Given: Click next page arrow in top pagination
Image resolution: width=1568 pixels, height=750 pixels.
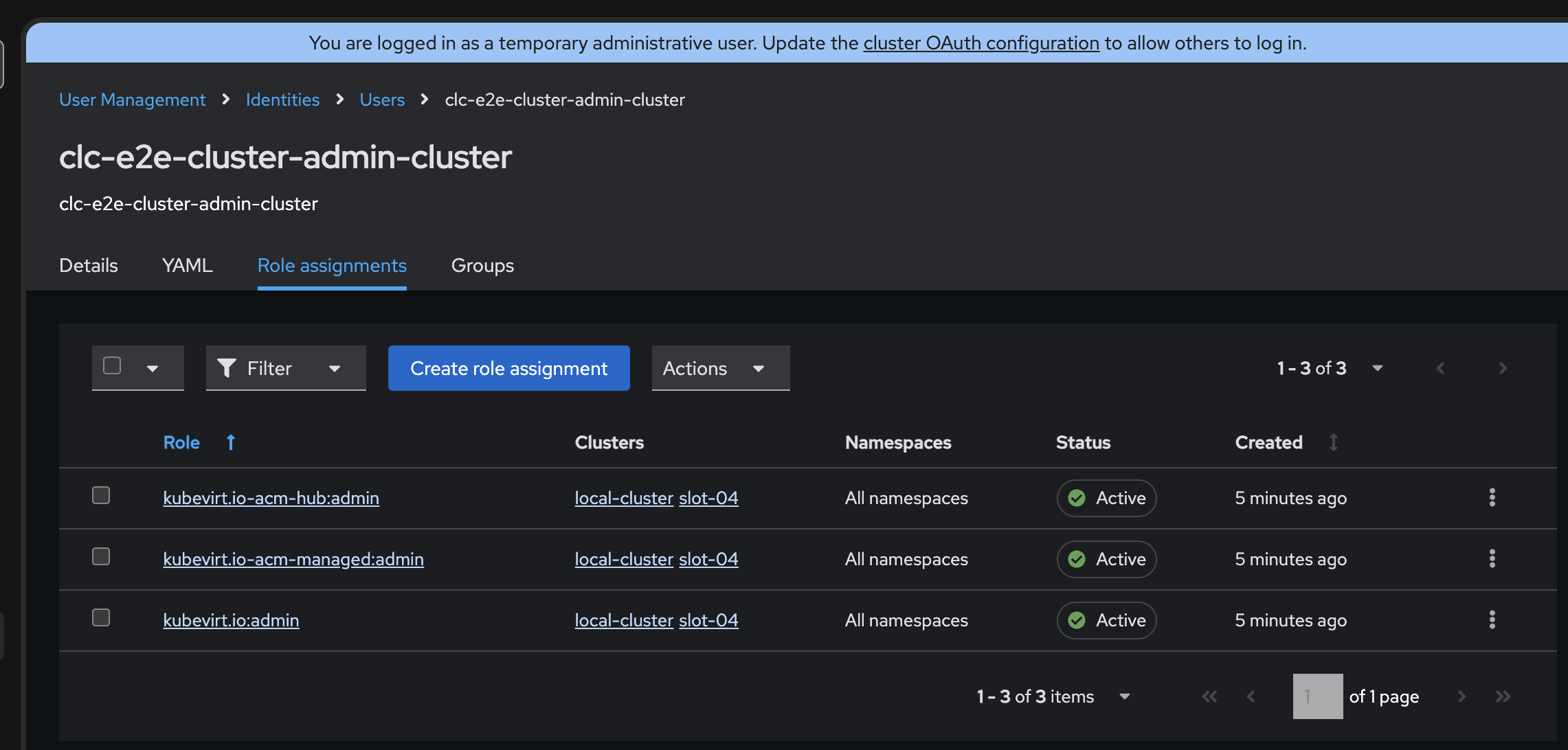Looking at the screenshot, I should tap(1503, 368).
